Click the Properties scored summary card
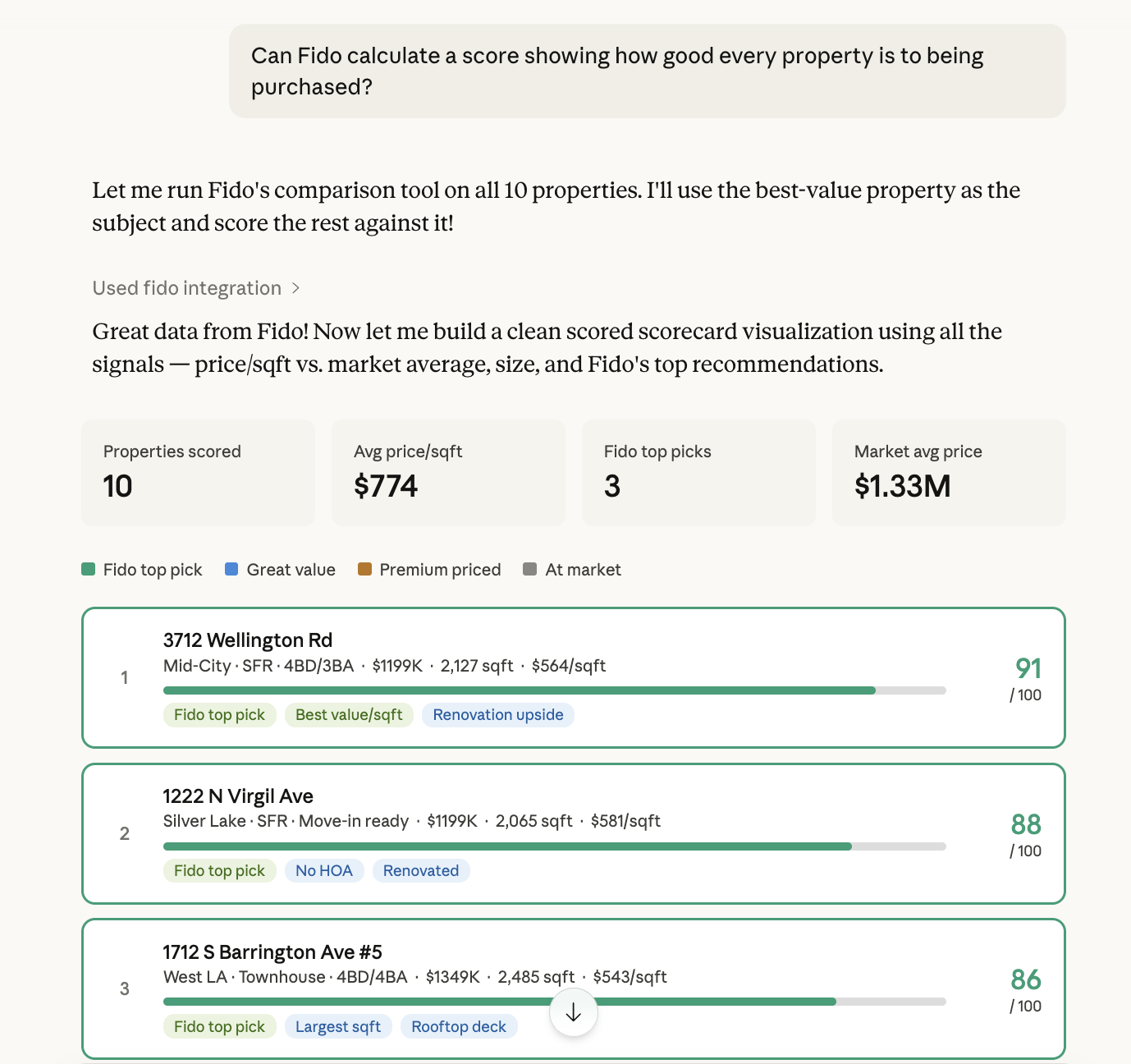 click(199, 473)
